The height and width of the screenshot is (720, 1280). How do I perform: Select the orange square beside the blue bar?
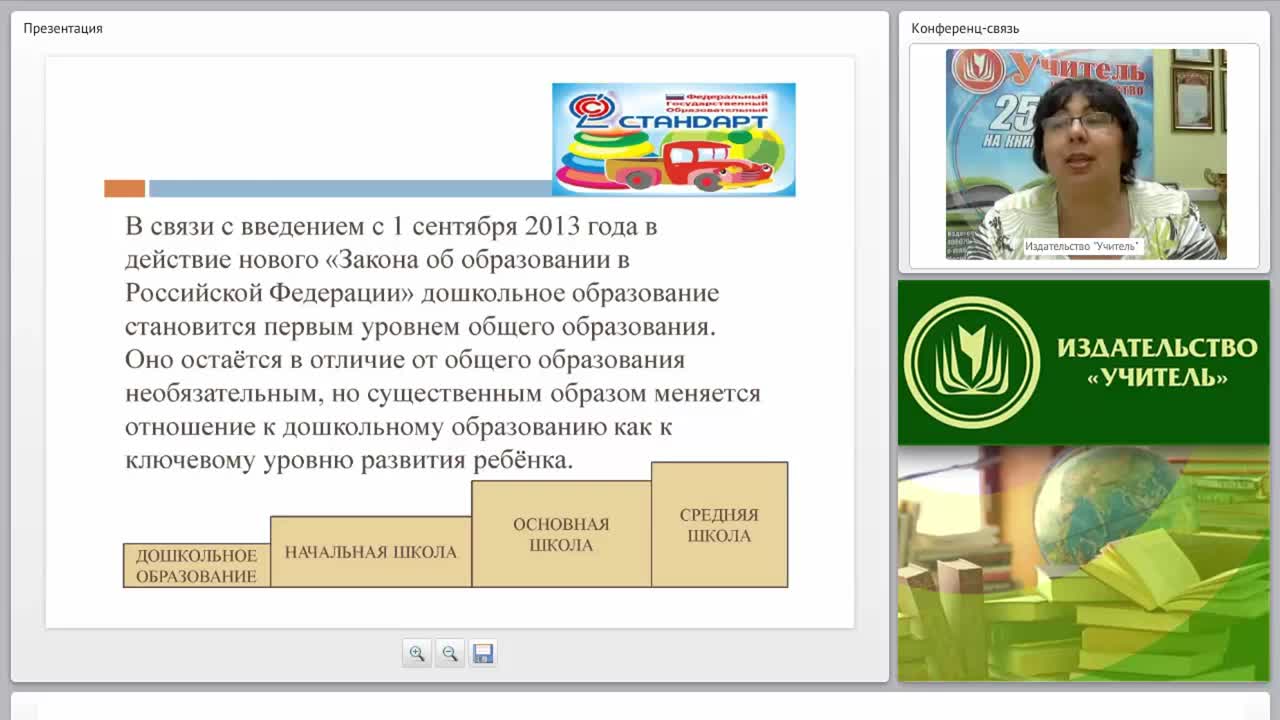[x=125, y=188]
